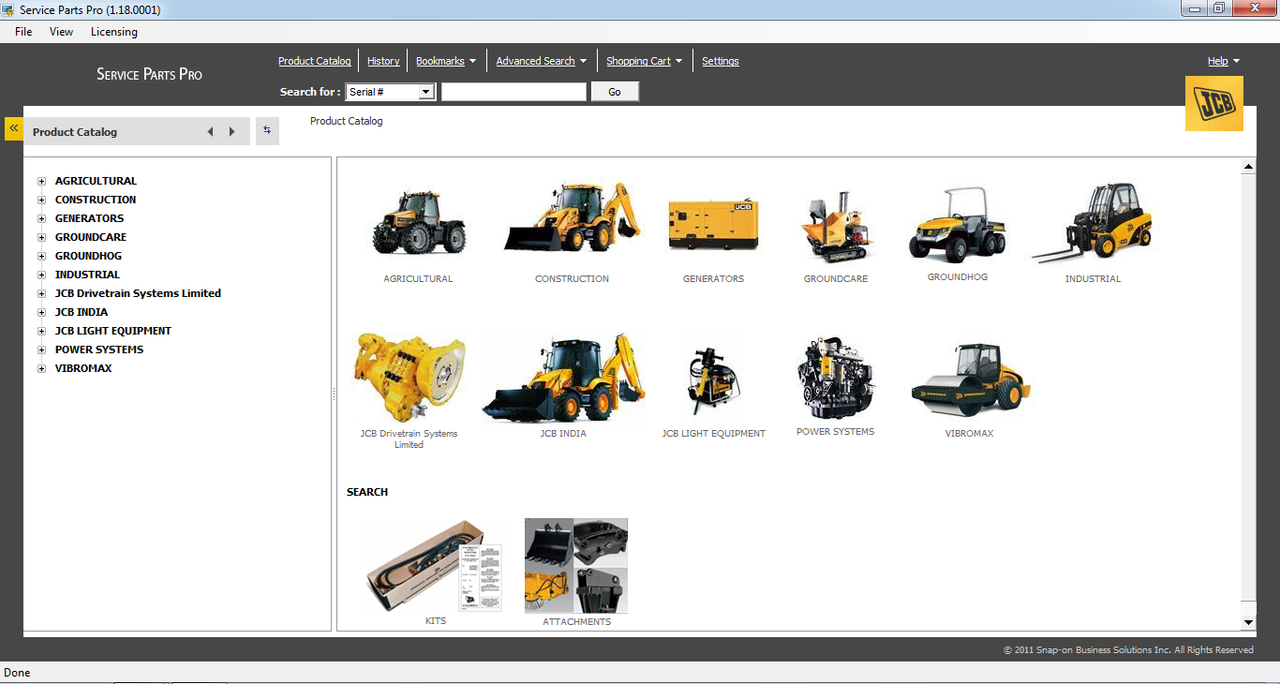Open the JCB INDIA backhoe image
1280x684 pixels.
[x=563, y=379]
